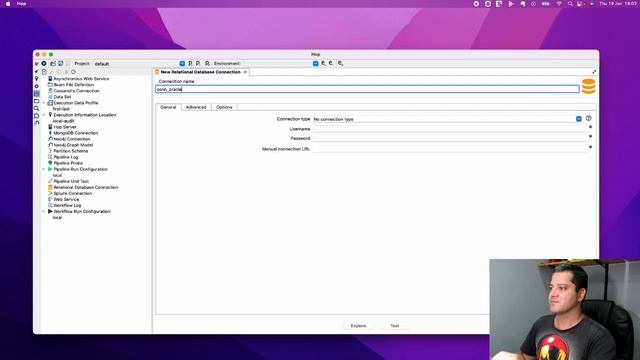This screenshot has width=640, height=360.
Task: Click the Pipeline Probe tree icon
Action: click(x=50, y=163)
